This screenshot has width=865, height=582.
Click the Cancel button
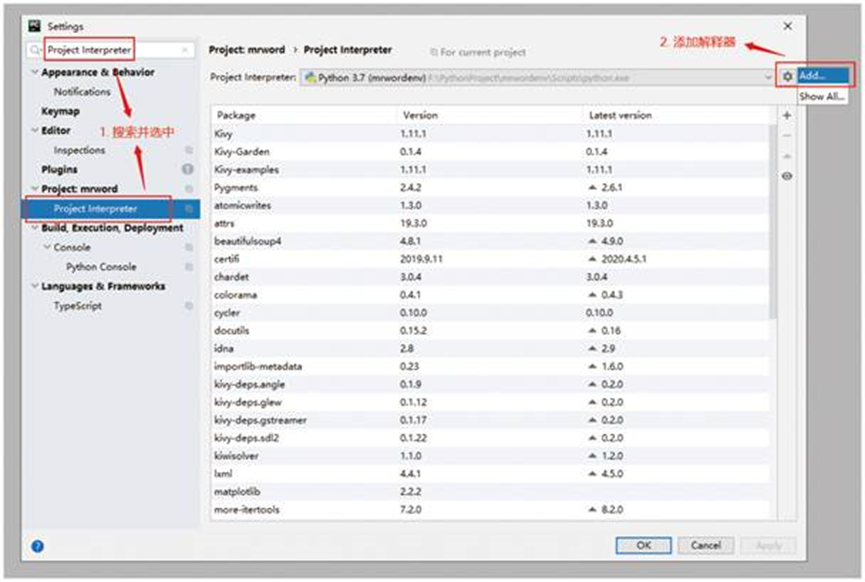pyautogui.click(x=706, y=546)
